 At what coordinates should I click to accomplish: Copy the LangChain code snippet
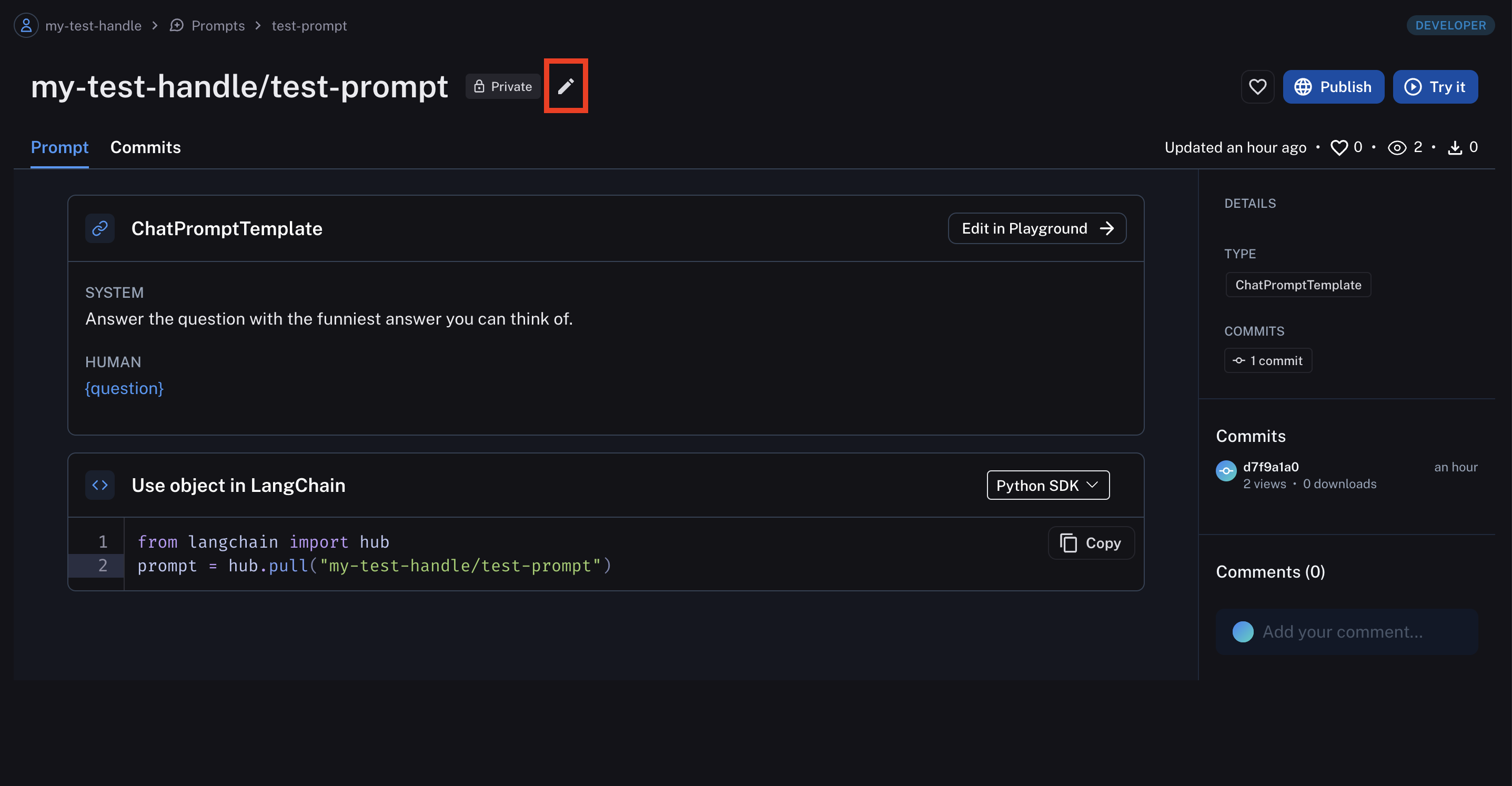pos(1091,543)
